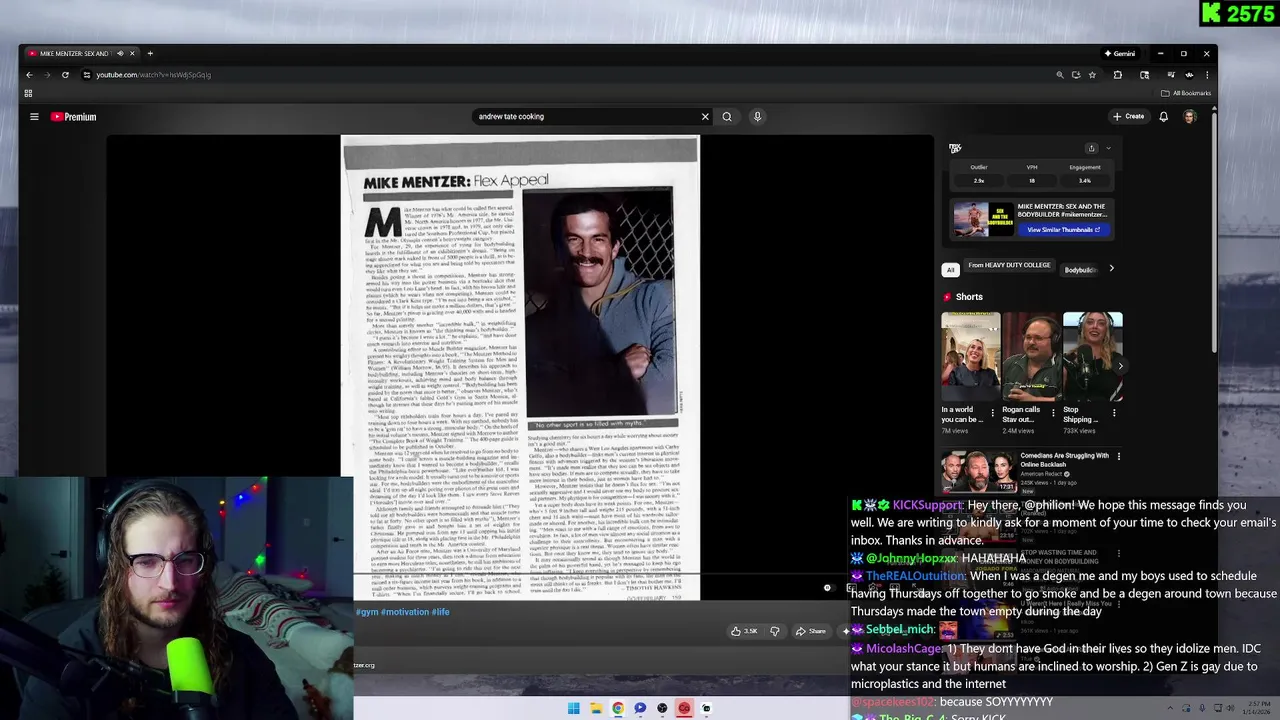Screen dimensions: 1280x720
Task: Select the Bodybuilding filter chip
Action: point(1080,270)
